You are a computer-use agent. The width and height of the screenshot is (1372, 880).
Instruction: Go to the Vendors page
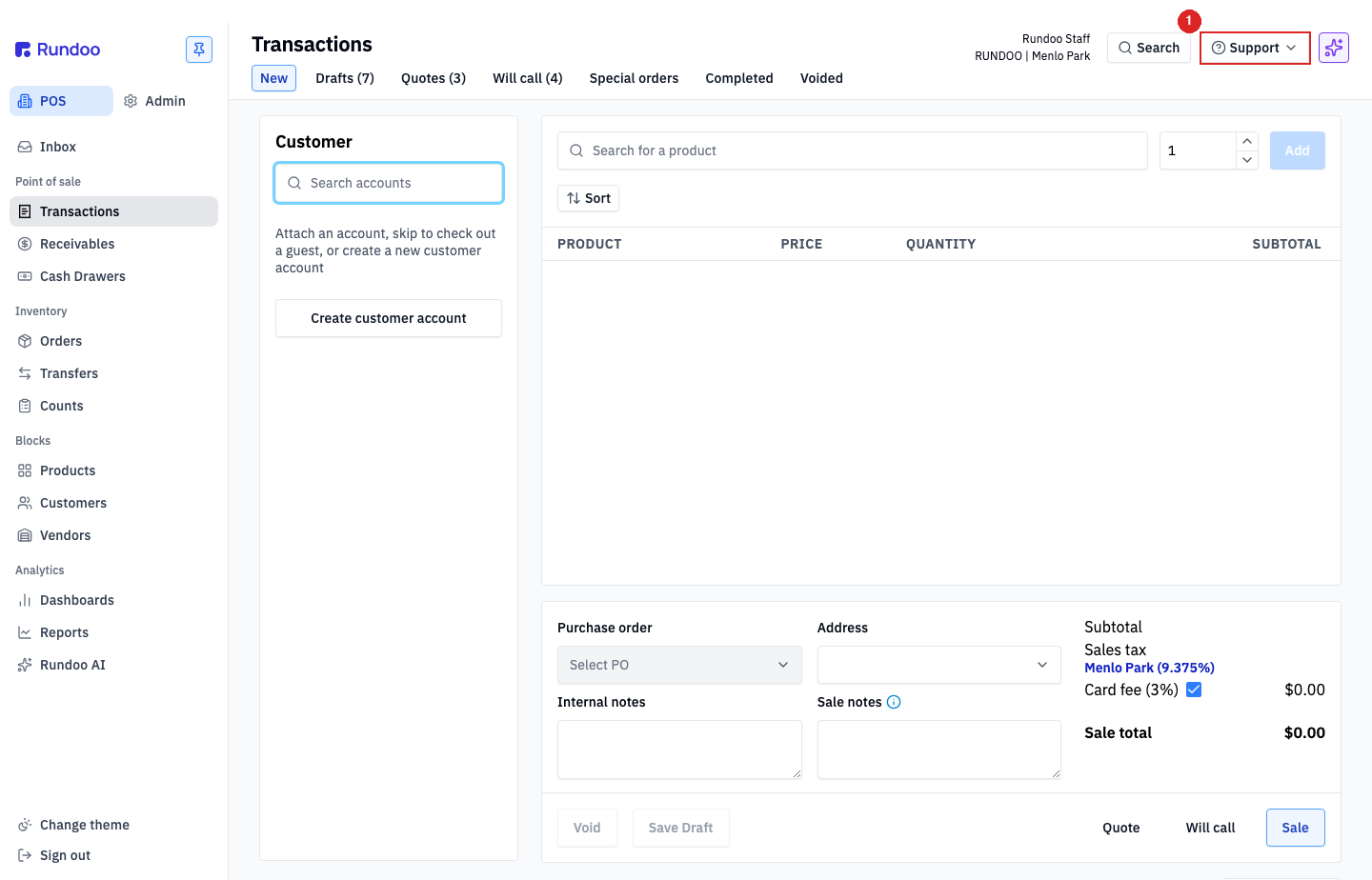[113, 535]
